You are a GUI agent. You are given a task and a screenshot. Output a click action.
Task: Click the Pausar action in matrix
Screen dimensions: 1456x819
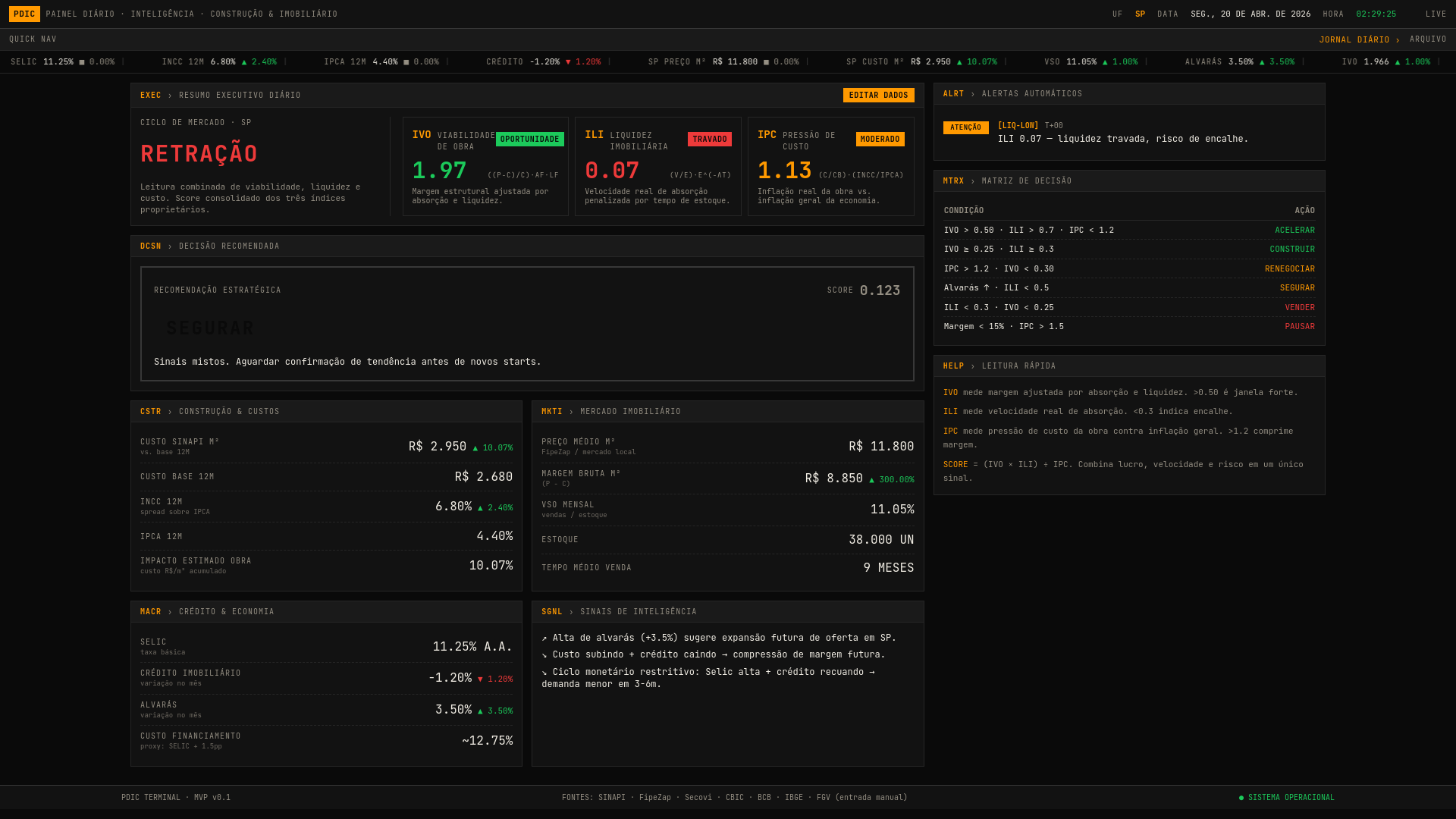[1300, 327]
